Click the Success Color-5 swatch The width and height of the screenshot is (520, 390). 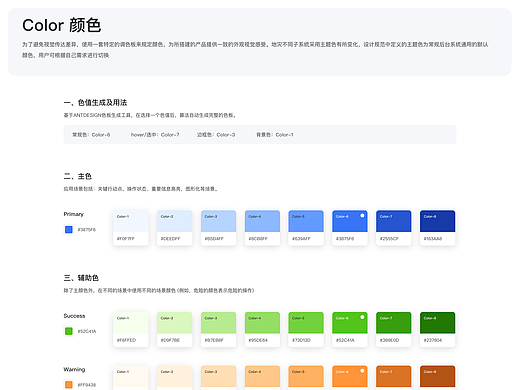click(306, 330)
